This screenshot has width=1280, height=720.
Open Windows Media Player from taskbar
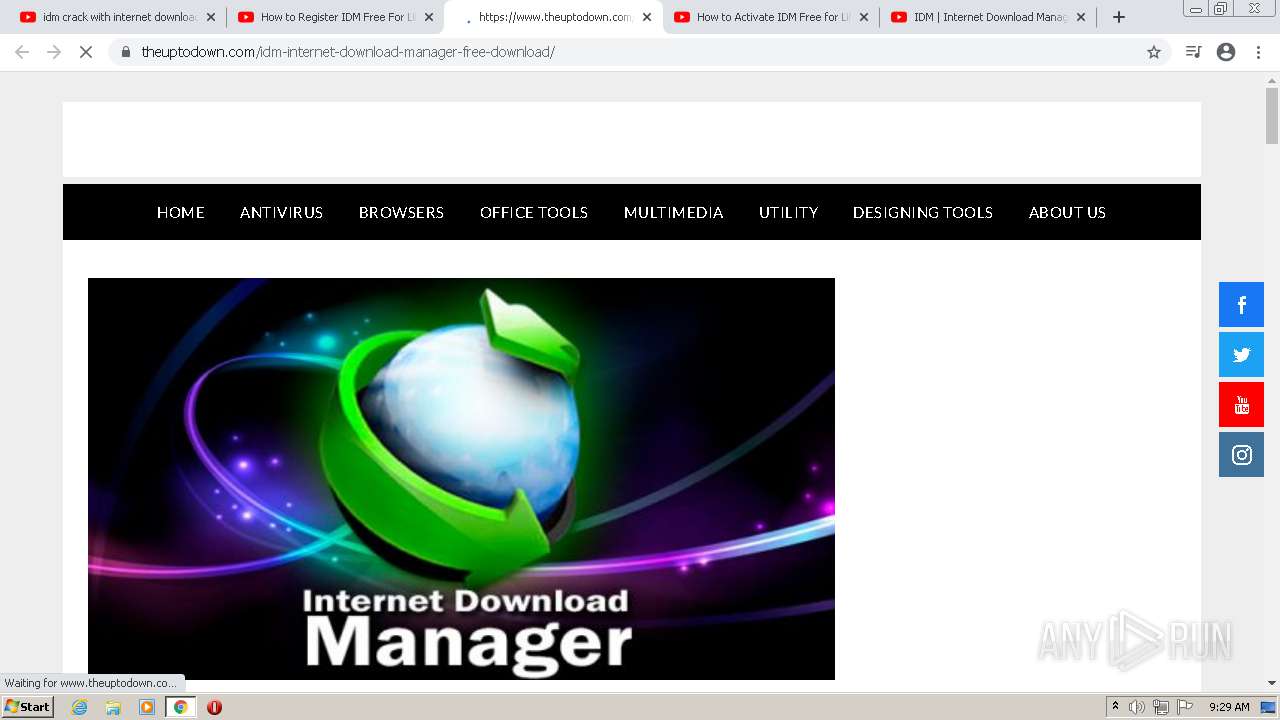point(147,707)
